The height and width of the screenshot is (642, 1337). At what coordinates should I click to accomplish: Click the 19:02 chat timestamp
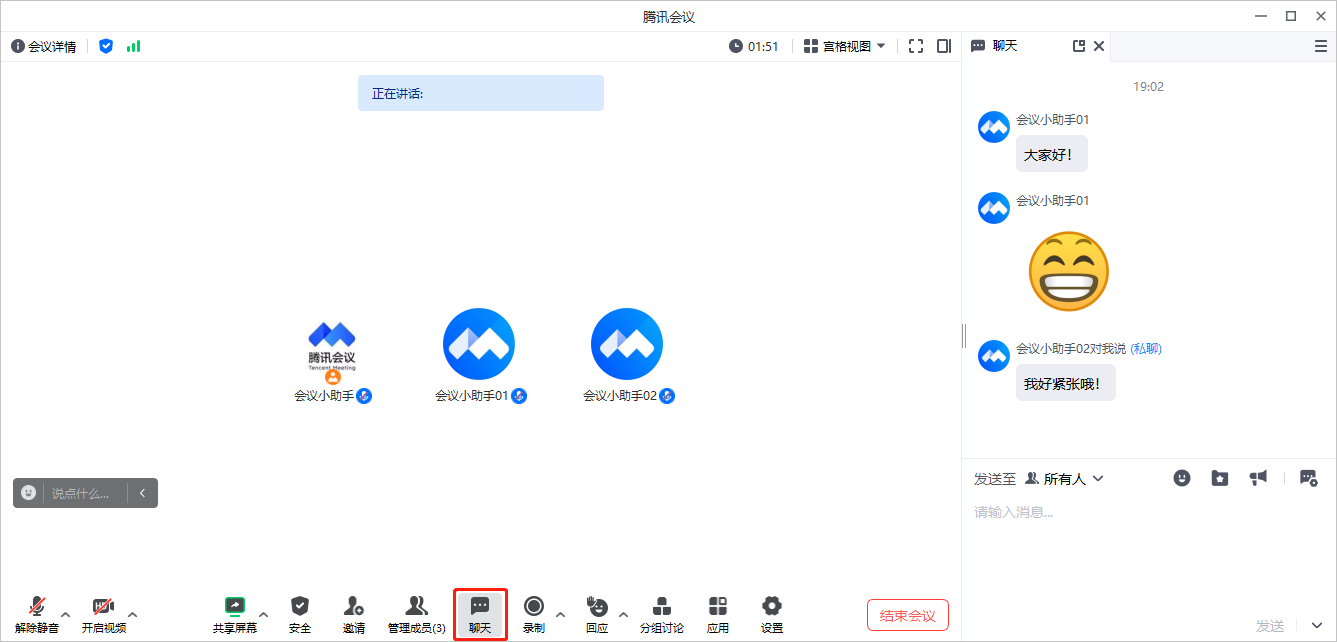click(x=1148, y=87)
